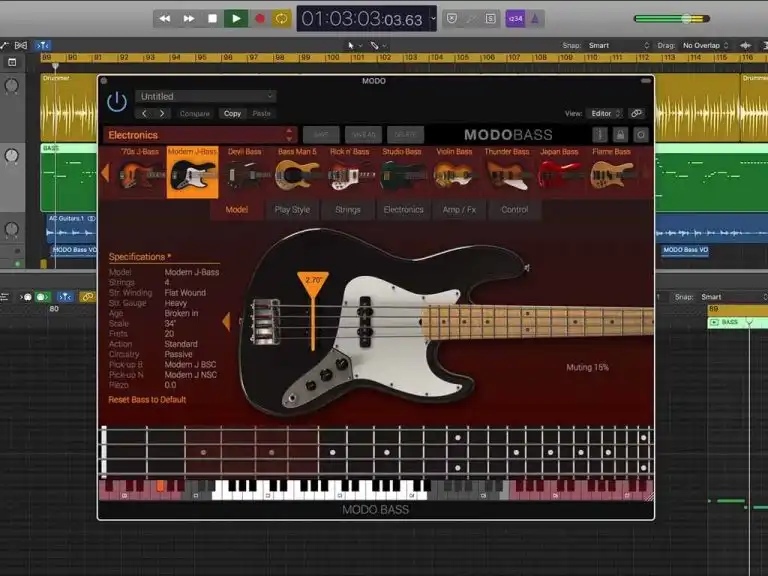Image resolution: width=768 pixels, height=576 pixels.
Task: Click the Paste button
Action: pyautogui.click(x=262, y=113)
